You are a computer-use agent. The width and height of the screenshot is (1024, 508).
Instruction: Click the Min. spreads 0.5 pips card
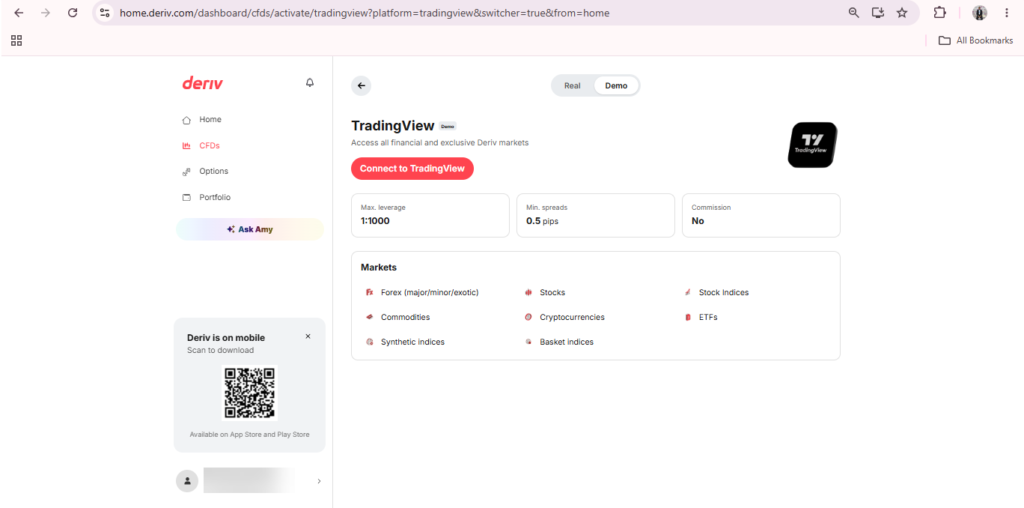pyautogui.click(x=596, y=215)
